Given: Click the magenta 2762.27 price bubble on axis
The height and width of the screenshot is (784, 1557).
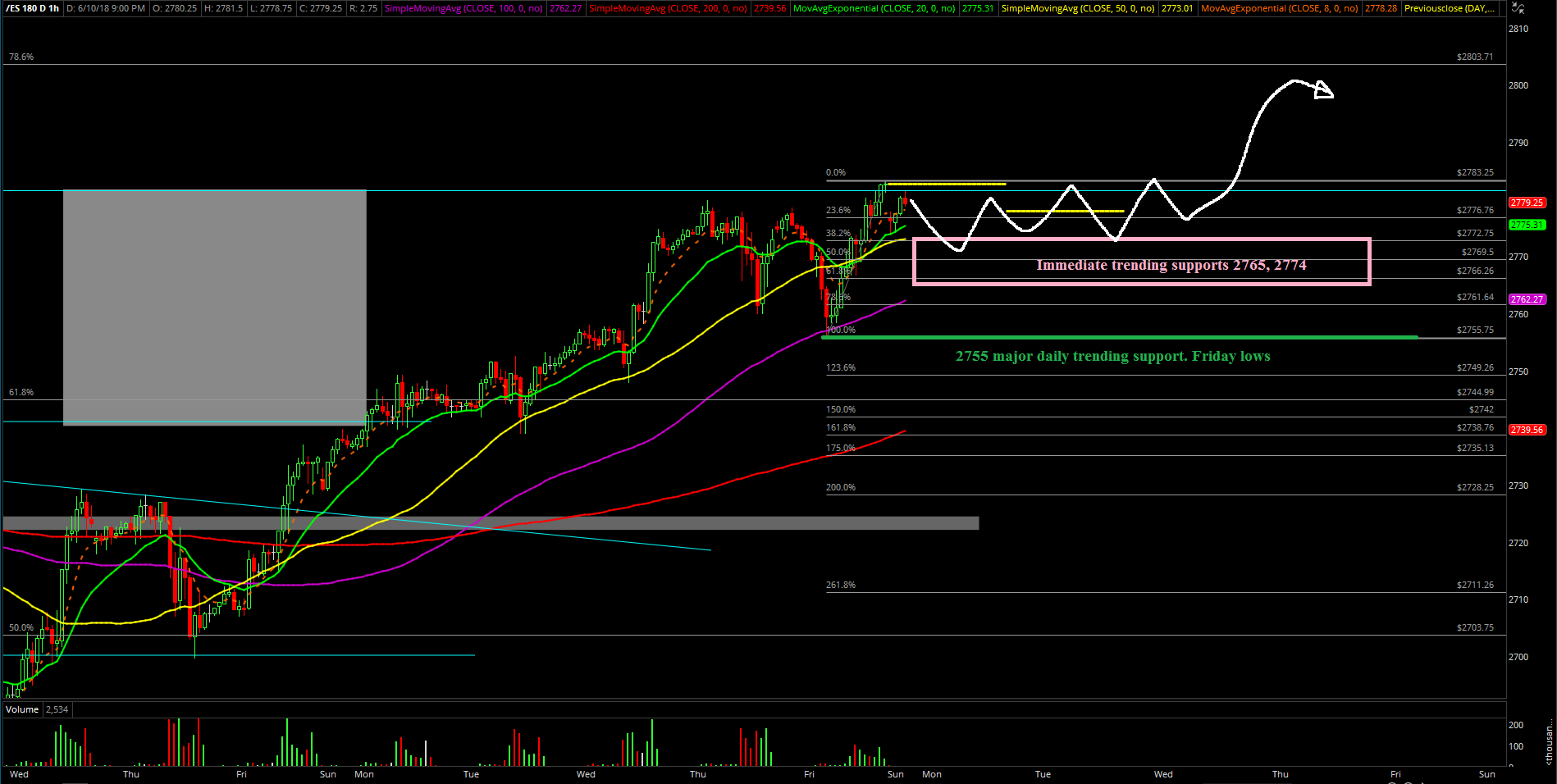Looking at the screenshot, I should [1527, 299].
